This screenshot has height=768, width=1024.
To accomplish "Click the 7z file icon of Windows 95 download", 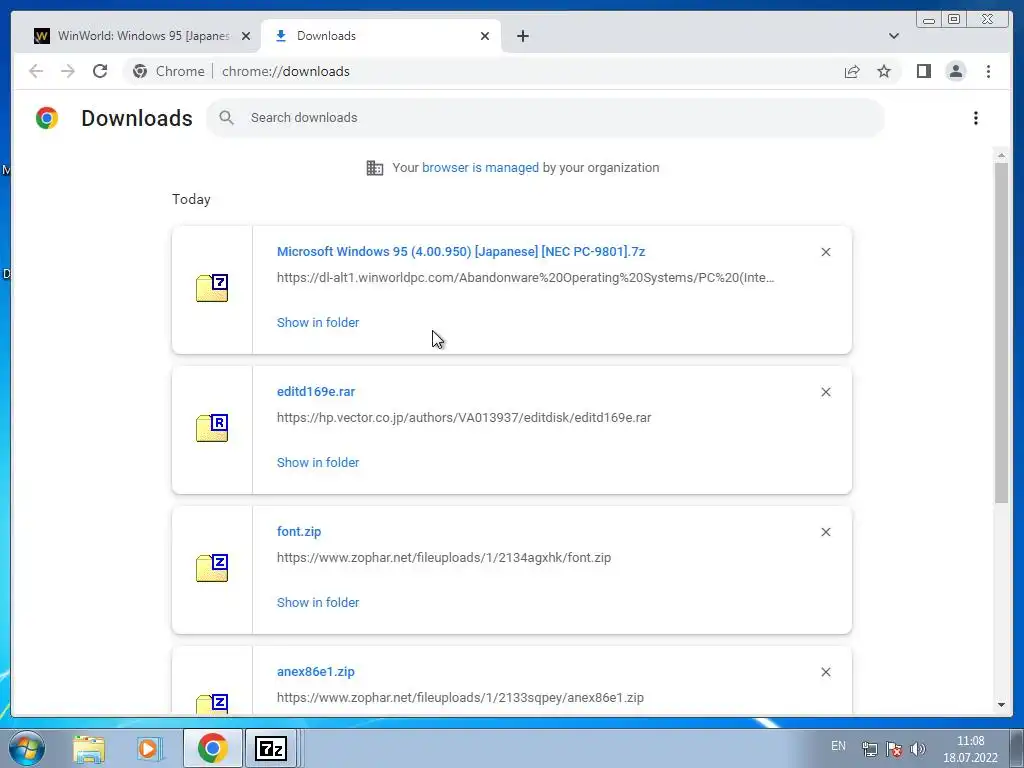I will (212, 288).
